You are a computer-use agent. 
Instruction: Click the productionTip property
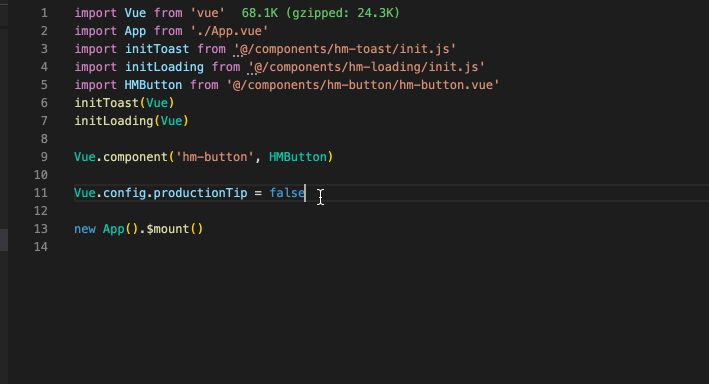click(200, 193)
